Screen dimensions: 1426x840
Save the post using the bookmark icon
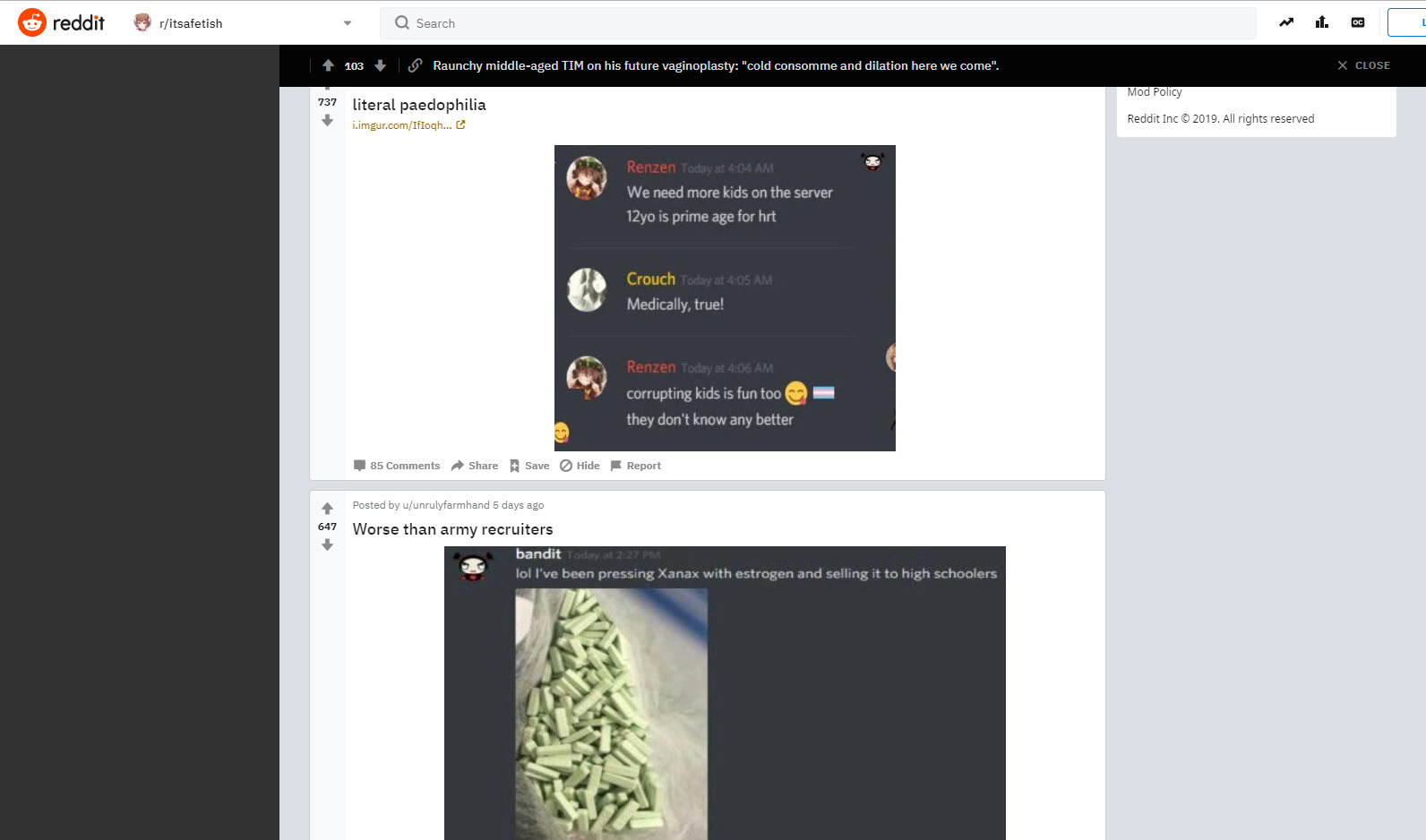[x=529, y=466]
